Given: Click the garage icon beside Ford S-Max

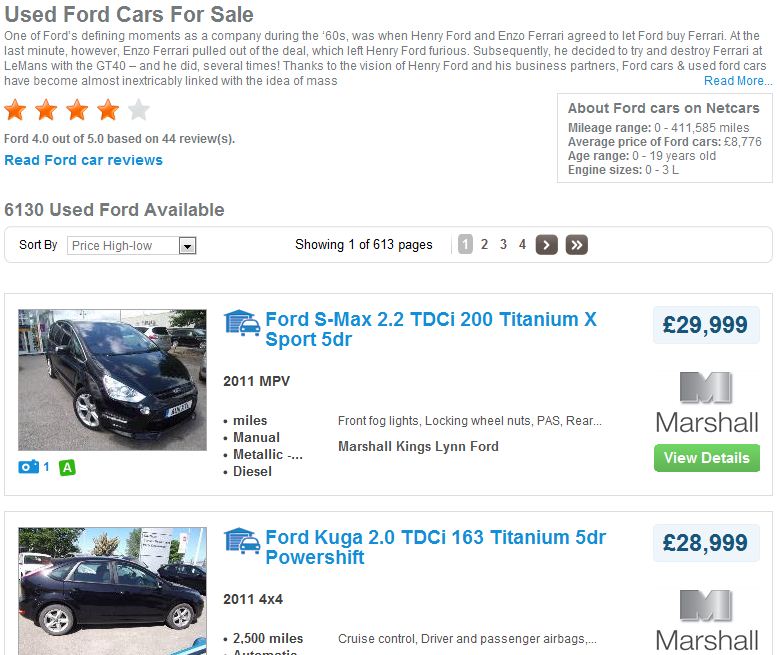Looking at the screenshot, I should click(242, 323).
